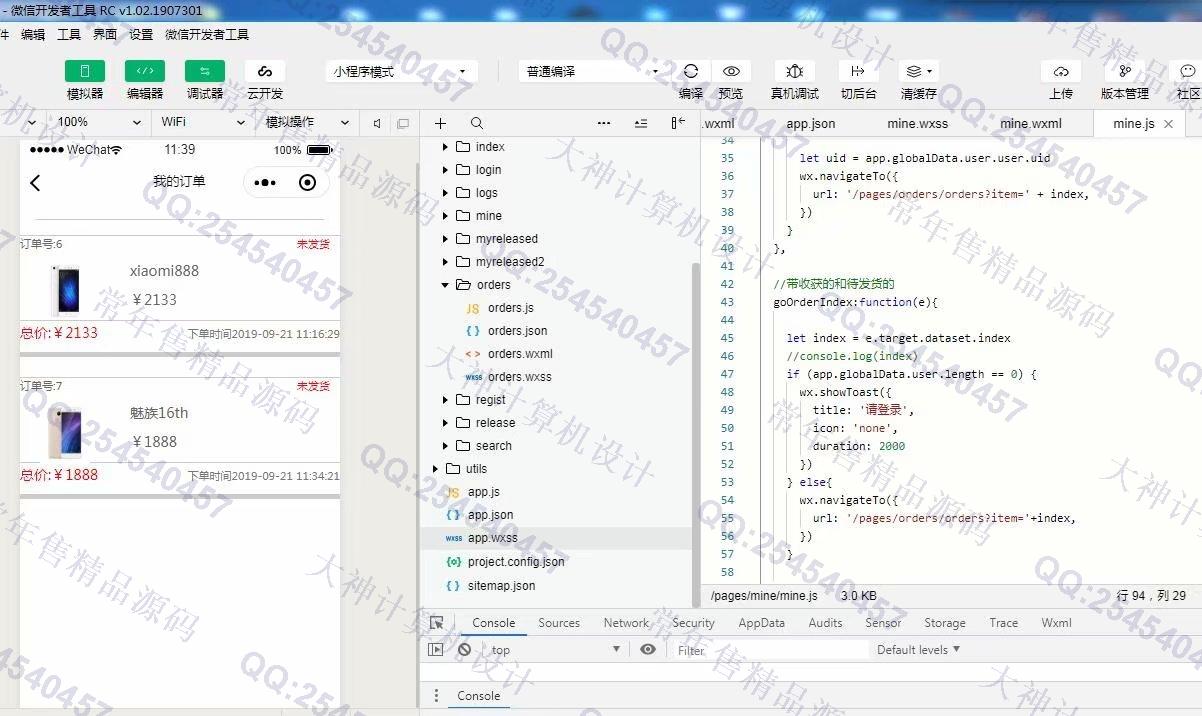Switch to the app.json editor tab
The height and width of the screenshot is (716, 1202).
tap(811, 124)
